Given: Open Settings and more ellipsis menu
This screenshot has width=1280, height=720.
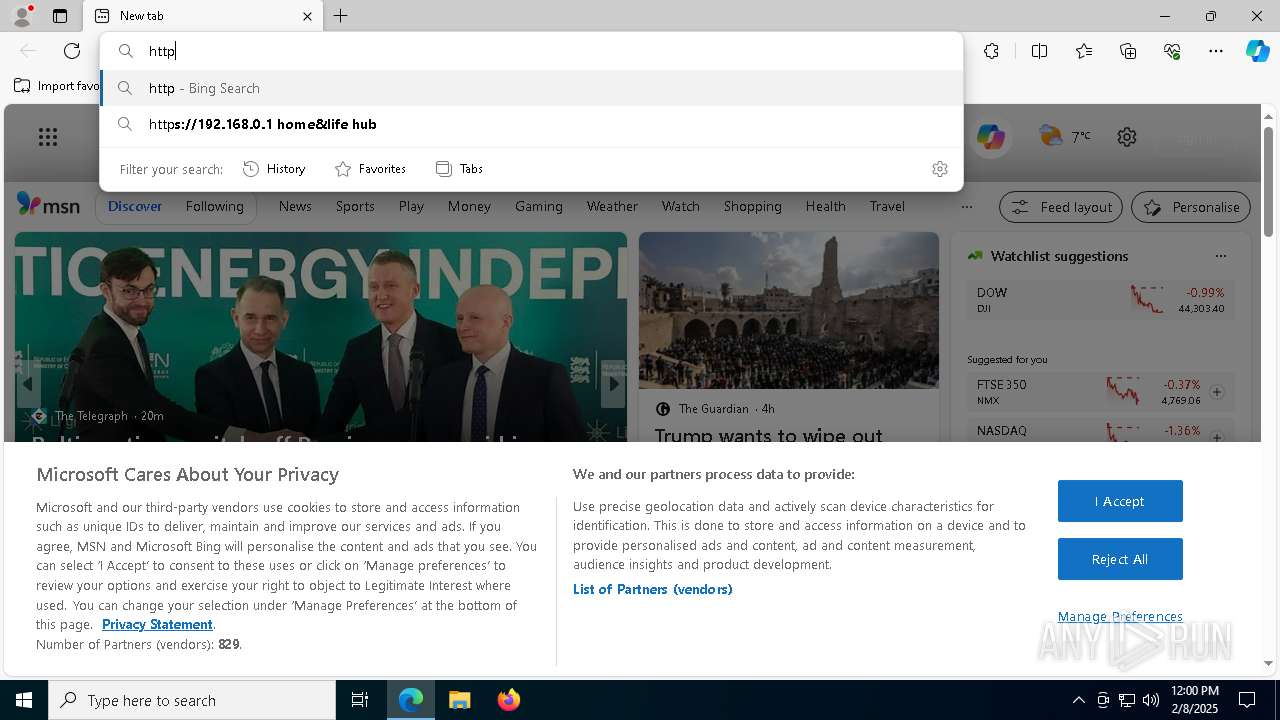Looking at the screenshot, I should (1216, 51).
